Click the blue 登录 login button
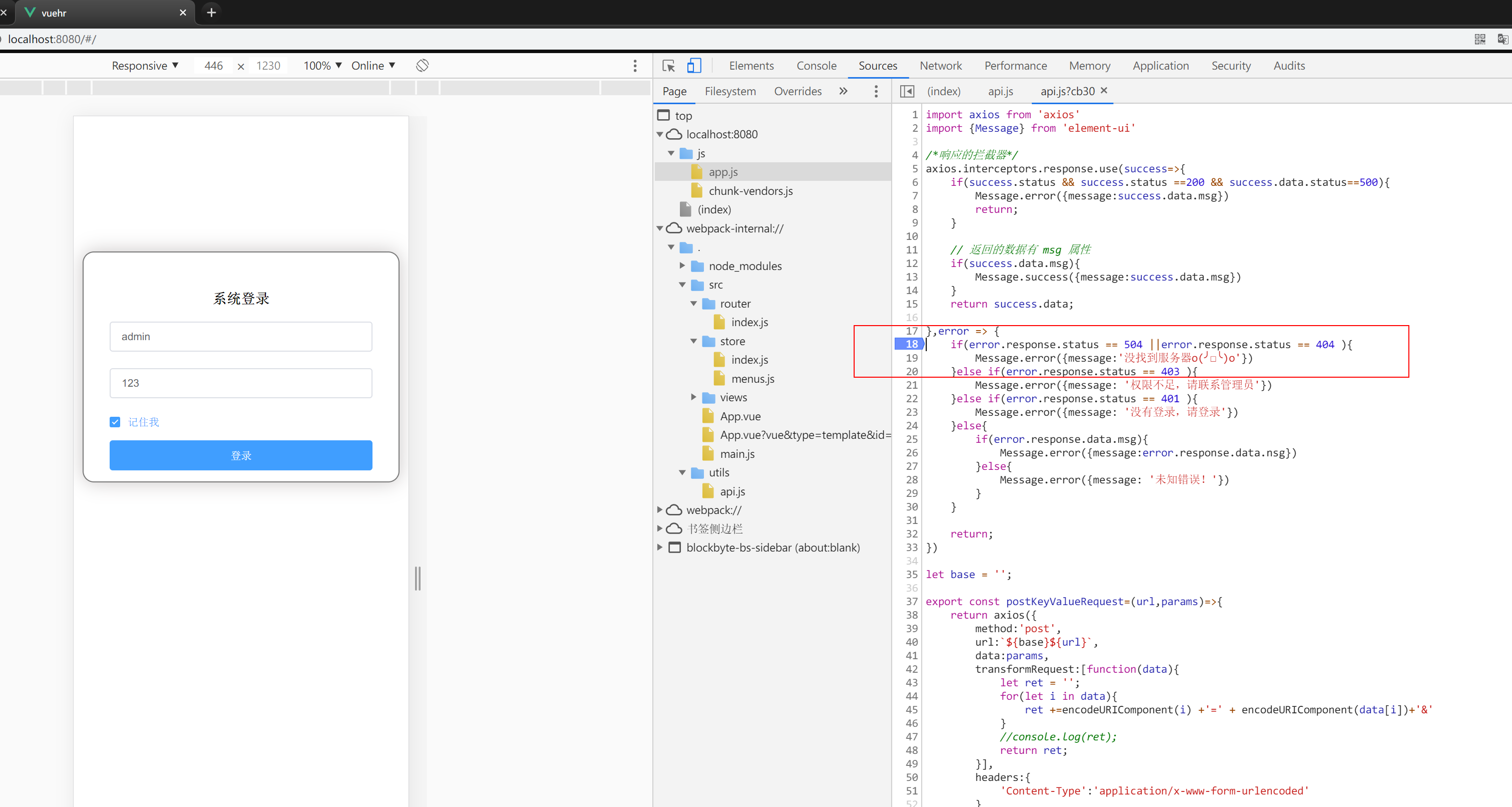 (241, 455)
